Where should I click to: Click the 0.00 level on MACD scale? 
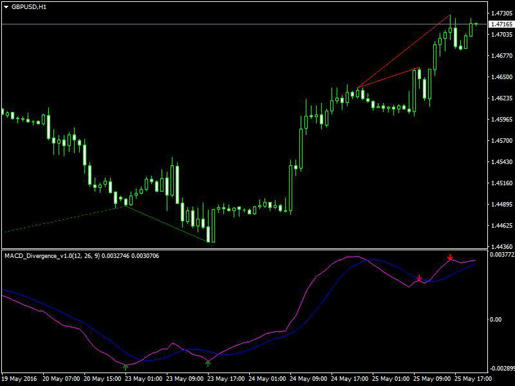(496, 319)
